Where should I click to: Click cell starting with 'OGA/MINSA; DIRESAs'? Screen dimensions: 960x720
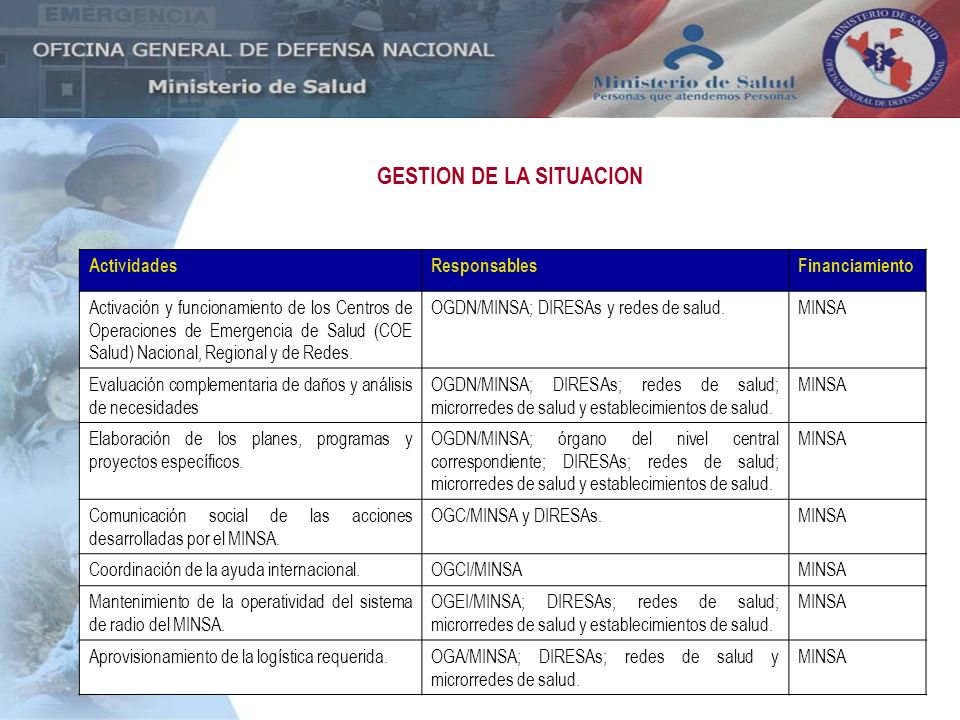[x=605, y=667]
